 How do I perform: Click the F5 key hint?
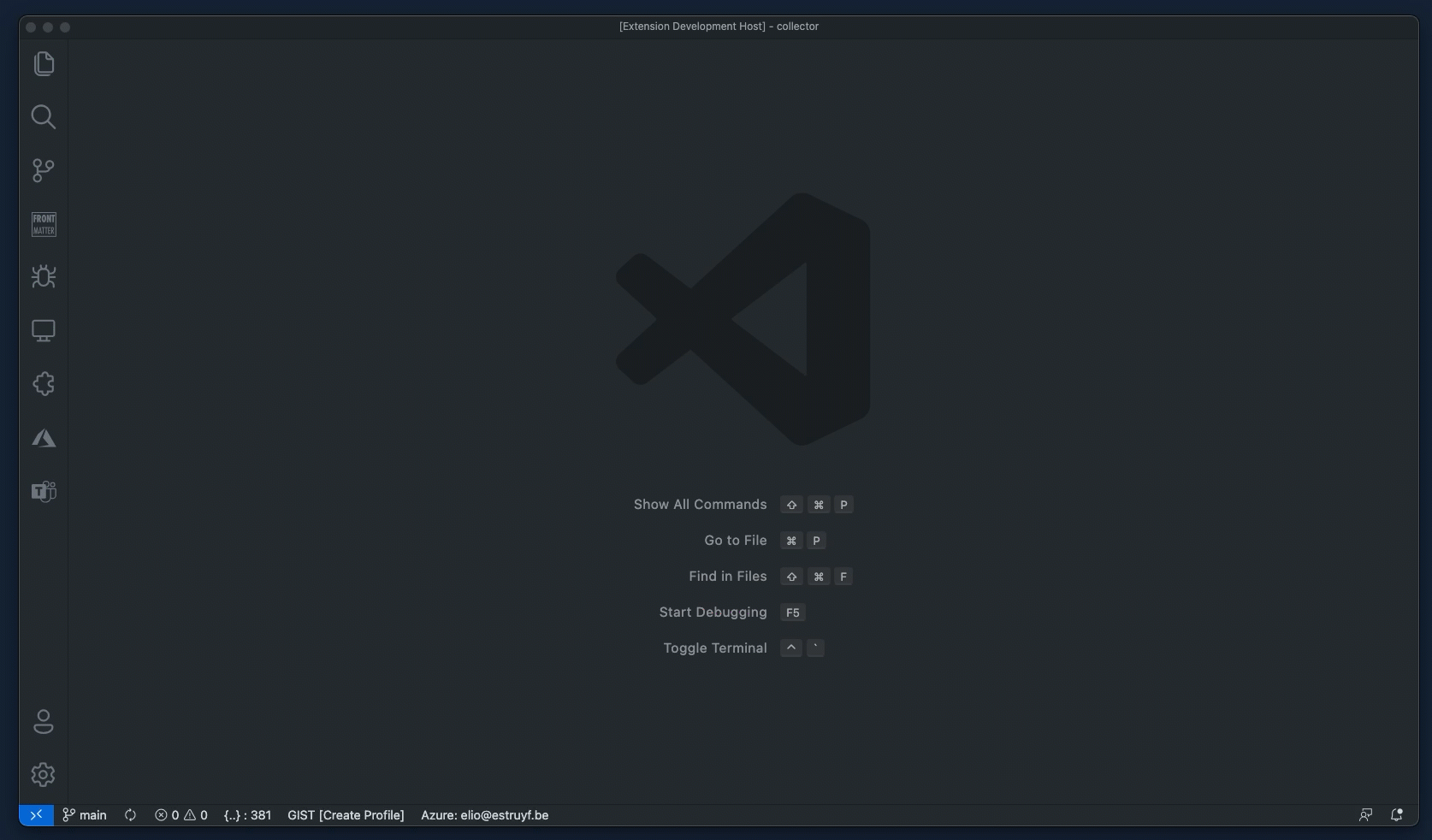[x=793, y=612]
